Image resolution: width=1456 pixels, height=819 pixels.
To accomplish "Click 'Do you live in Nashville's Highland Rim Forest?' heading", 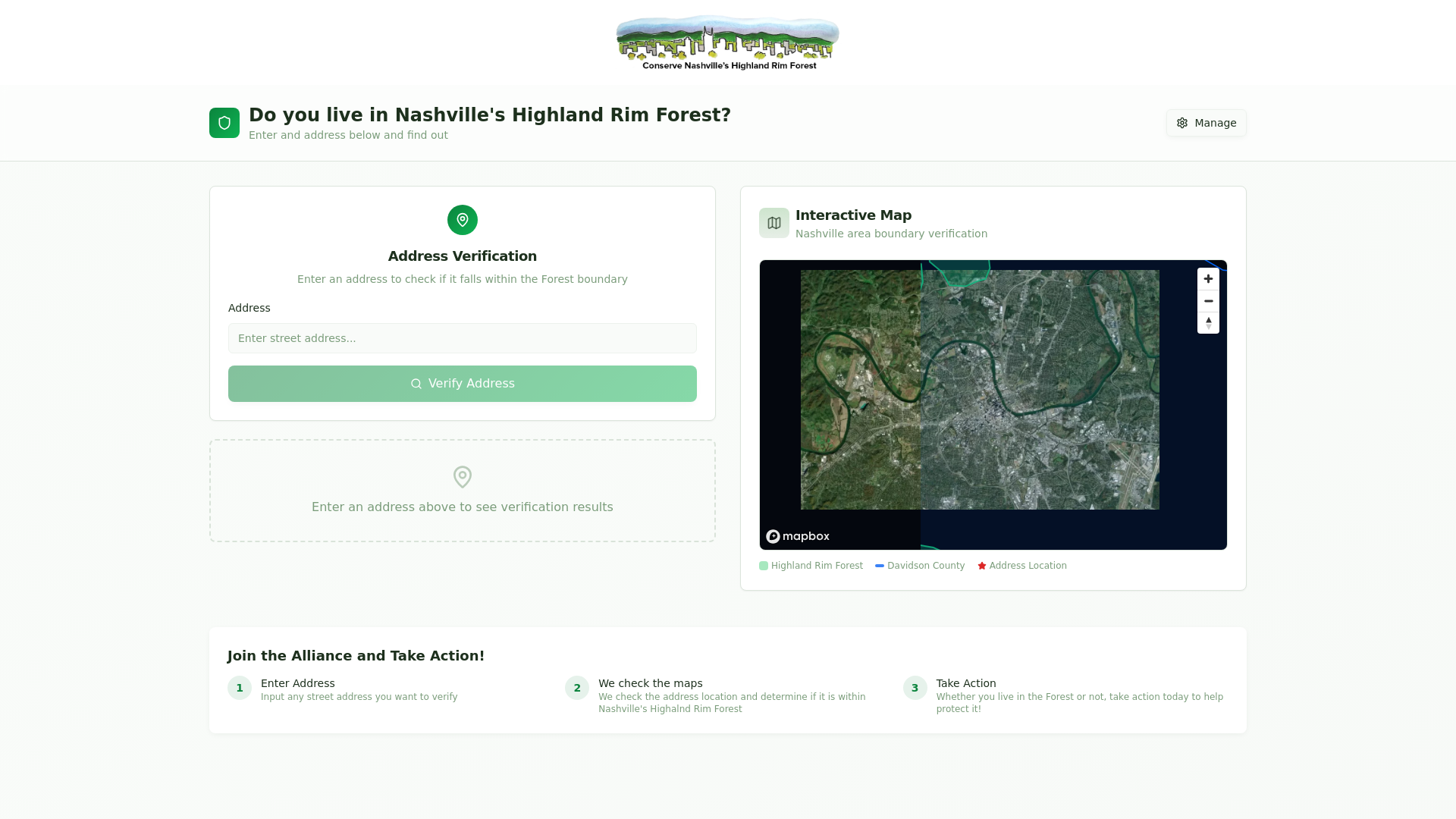I will click(x=490, y=115).
